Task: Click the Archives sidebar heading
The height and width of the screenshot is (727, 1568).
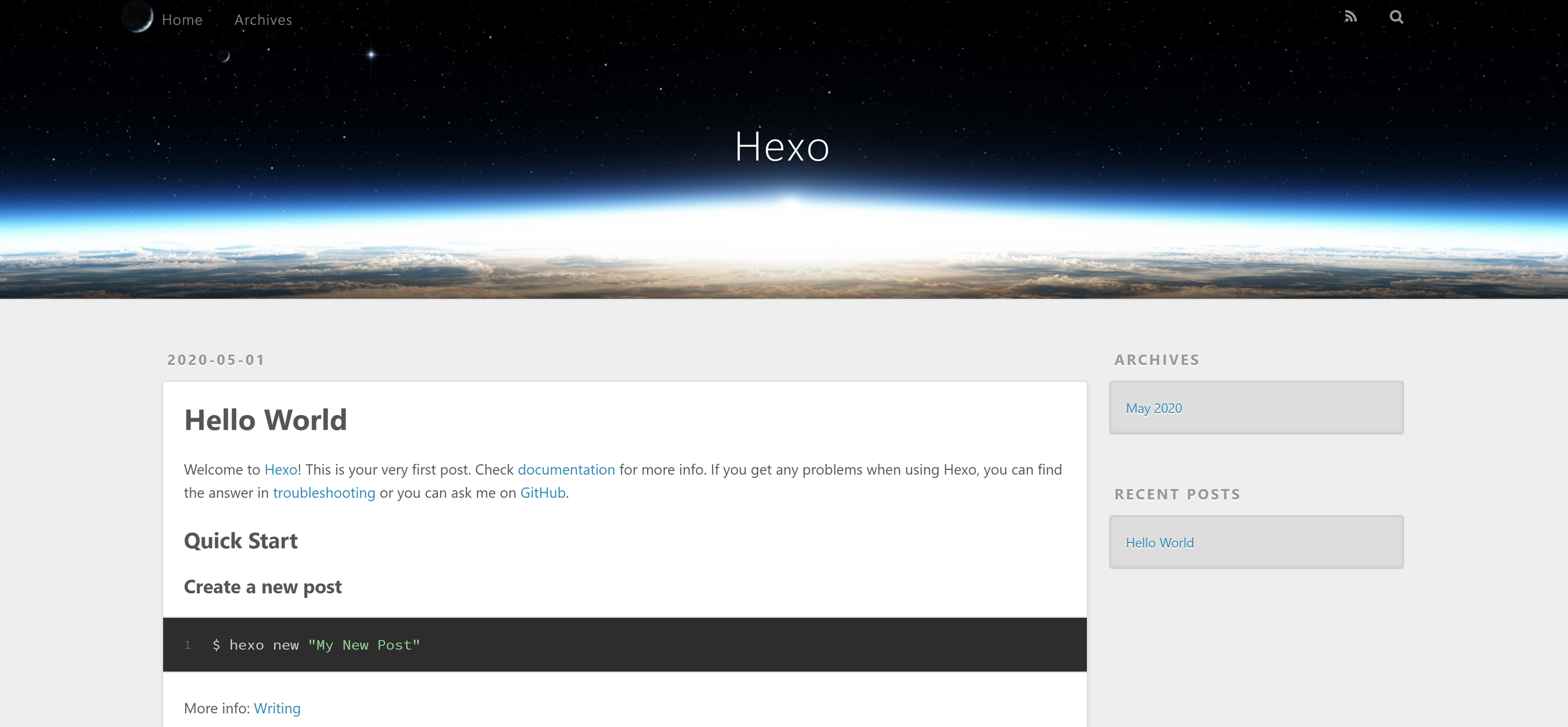Action: [x=1156, y=360]
